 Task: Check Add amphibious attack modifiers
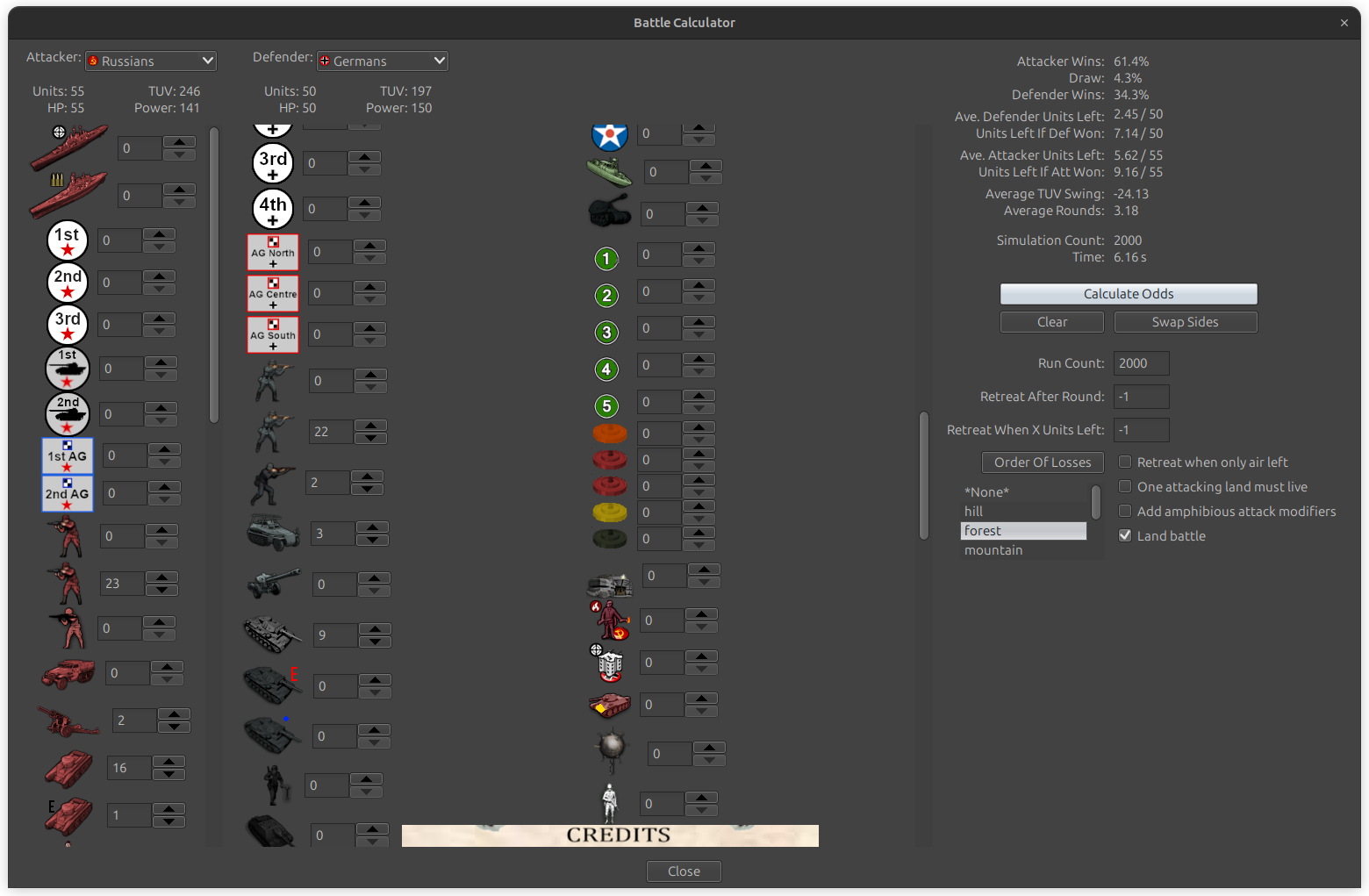1125,511
